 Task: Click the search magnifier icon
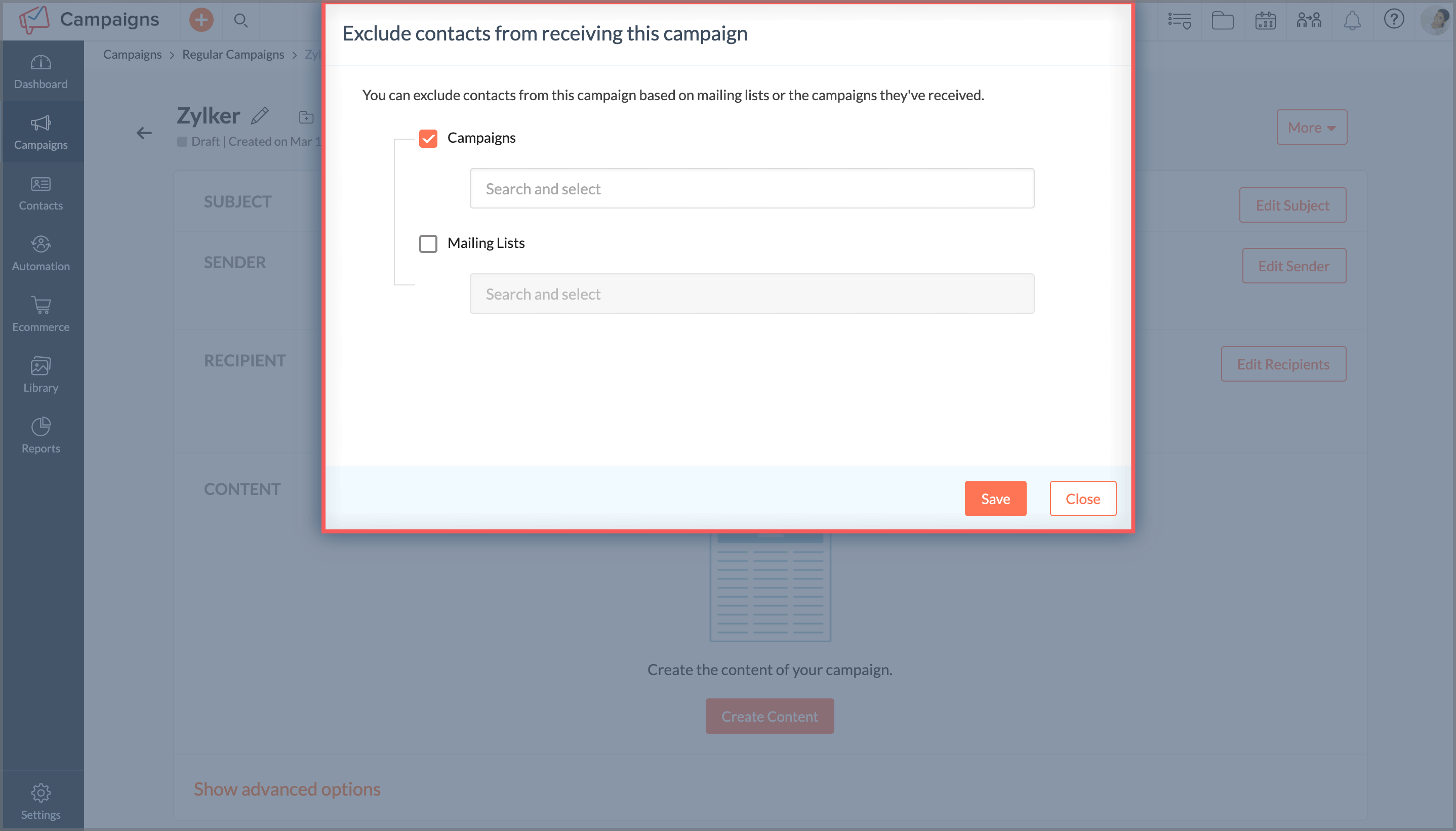240,20
